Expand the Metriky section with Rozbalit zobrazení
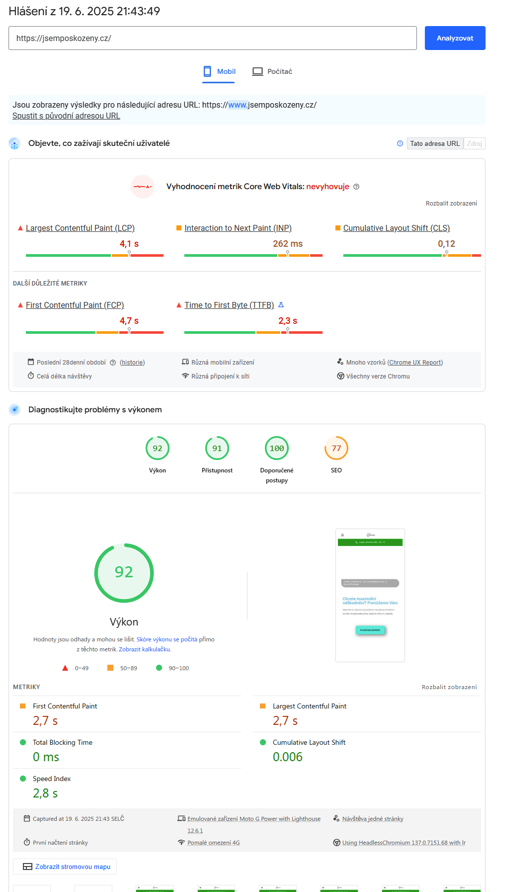 tap(450, 687)
